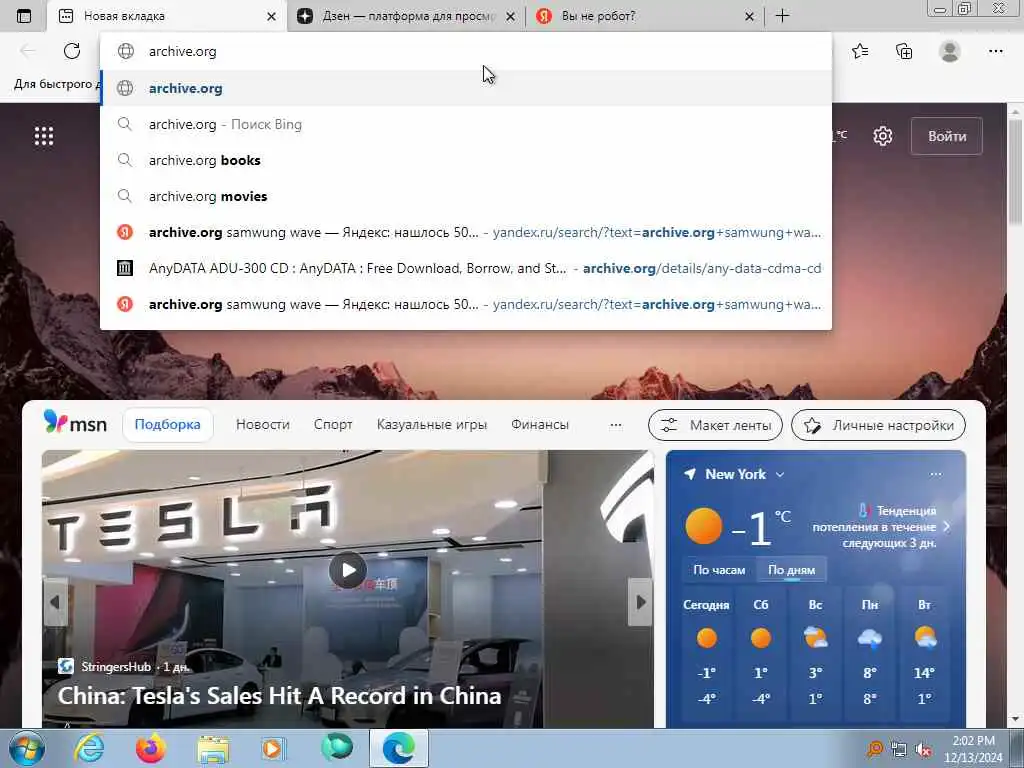Select the Вт forecast day

(924, 651)
